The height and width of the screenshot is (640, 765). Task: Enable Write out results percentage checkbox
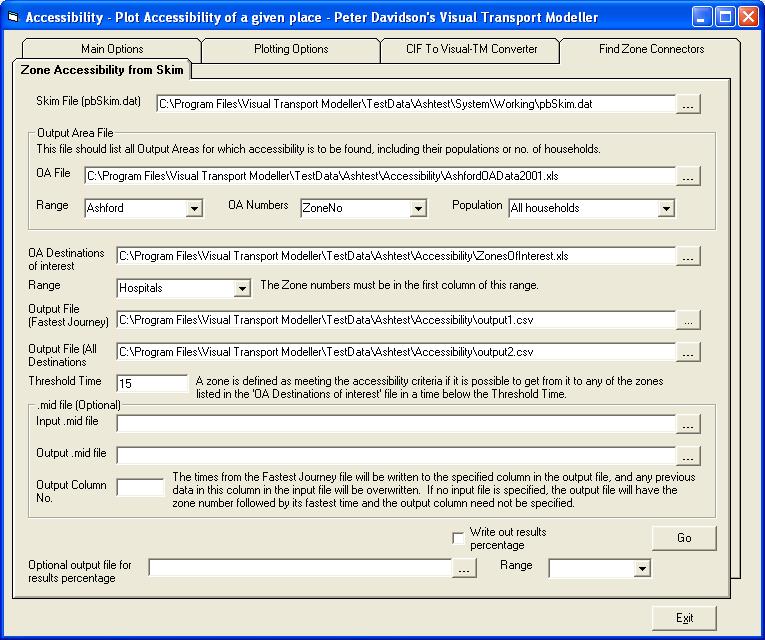458,538
